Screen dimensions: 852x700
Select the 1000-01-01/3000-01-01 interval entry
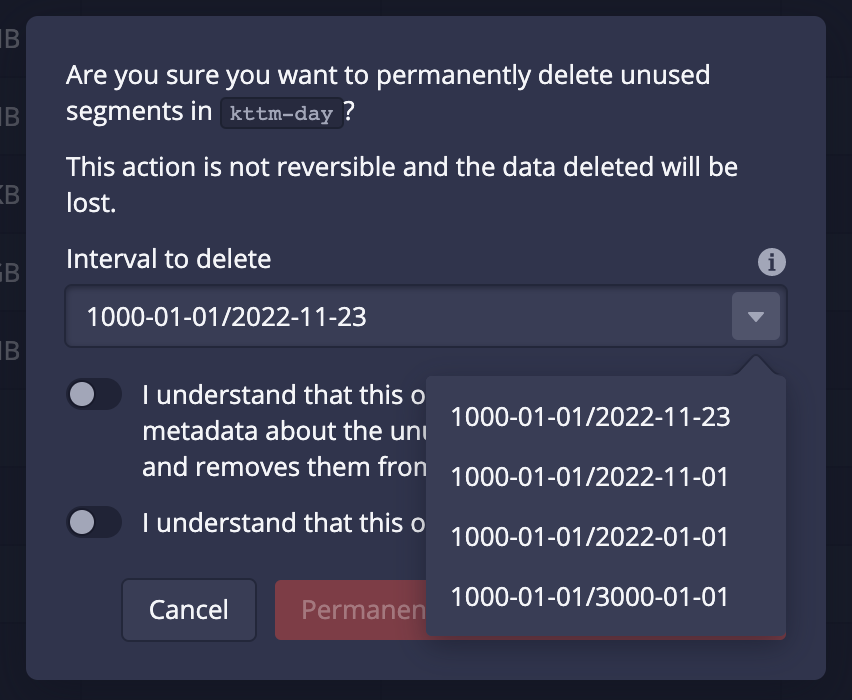tap(590, 597)
